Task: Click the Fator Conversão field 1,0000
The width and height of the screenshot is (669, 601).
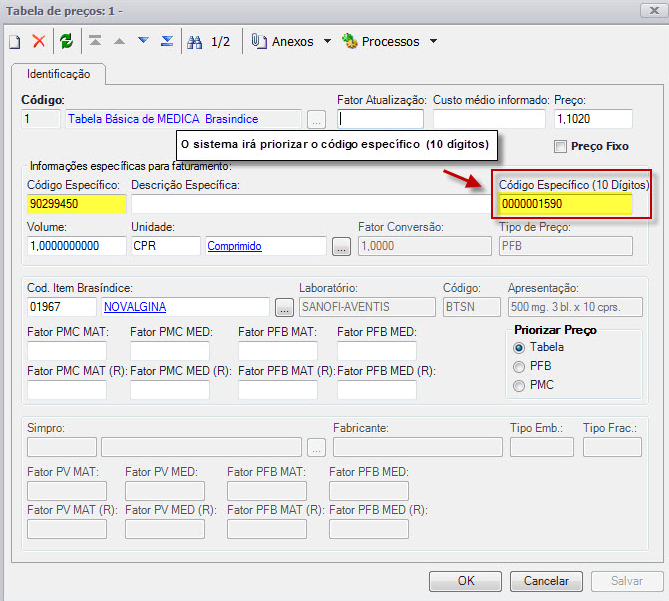Action: [425, 246]
